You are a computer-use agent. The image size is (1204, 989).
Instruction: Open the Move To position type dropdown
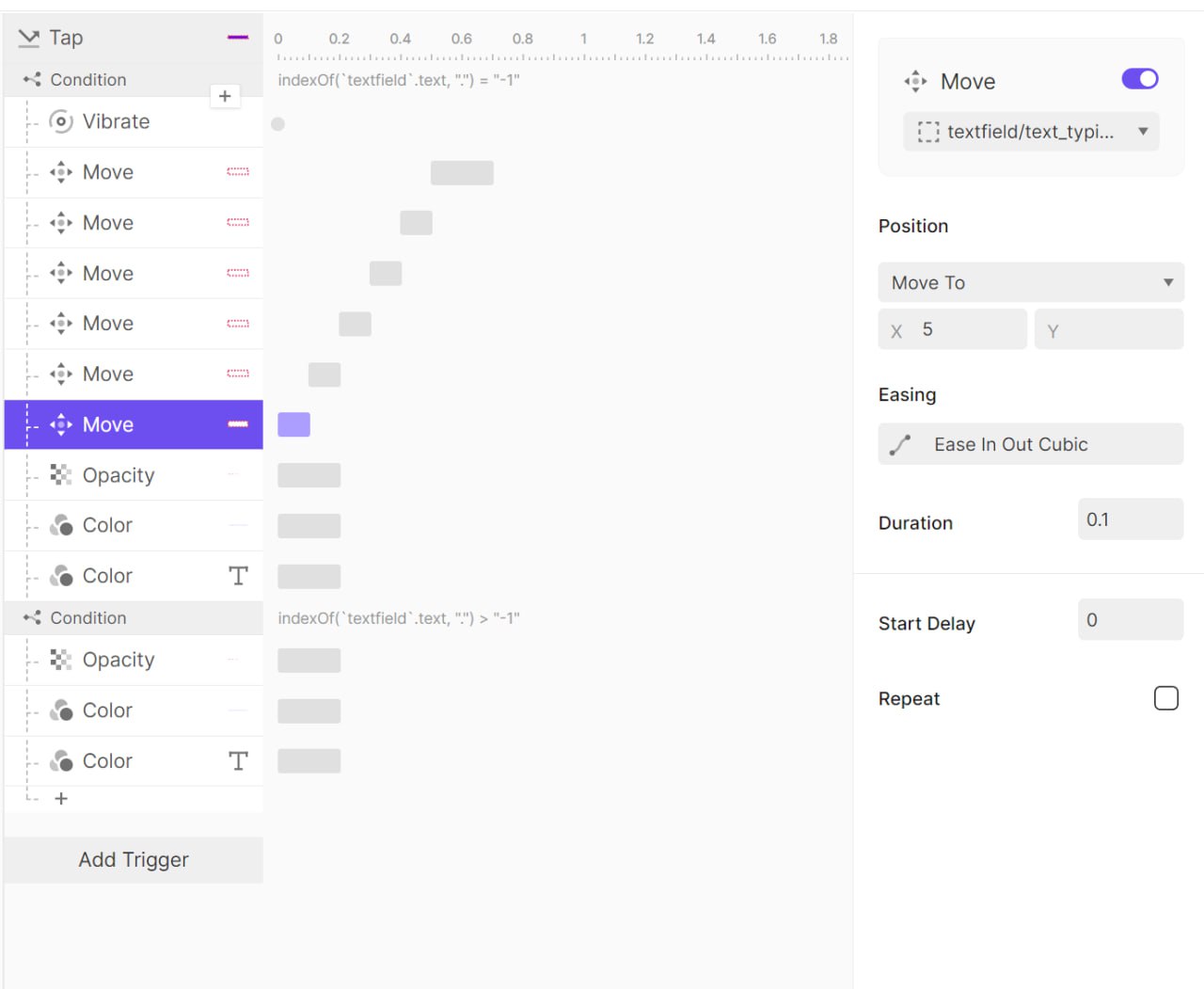click(x=1031, y=282)
